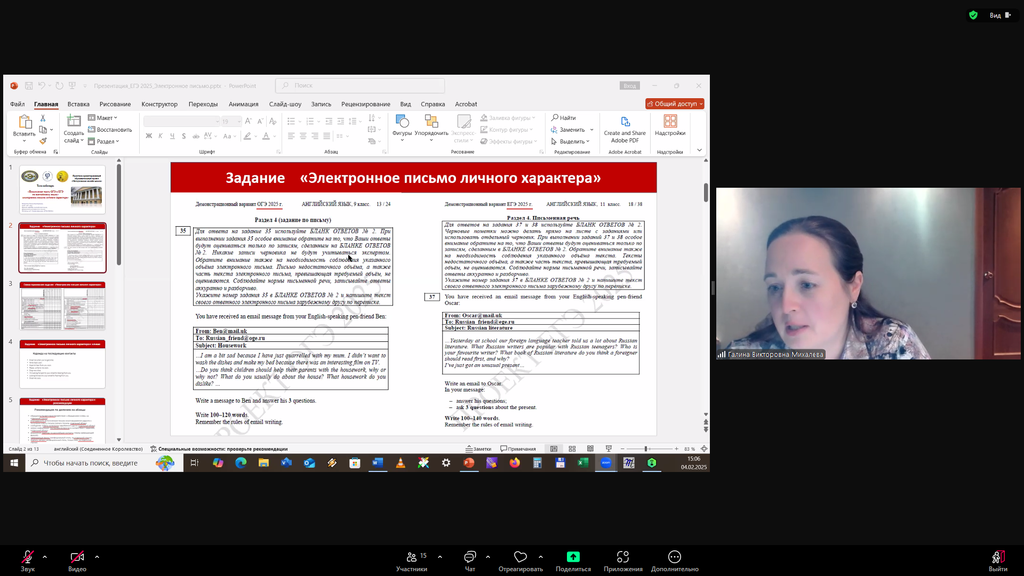Viewport: 1024px width, 576px height.
Task: Expand video options arrow next to Видео
Action: pos(97,557)
